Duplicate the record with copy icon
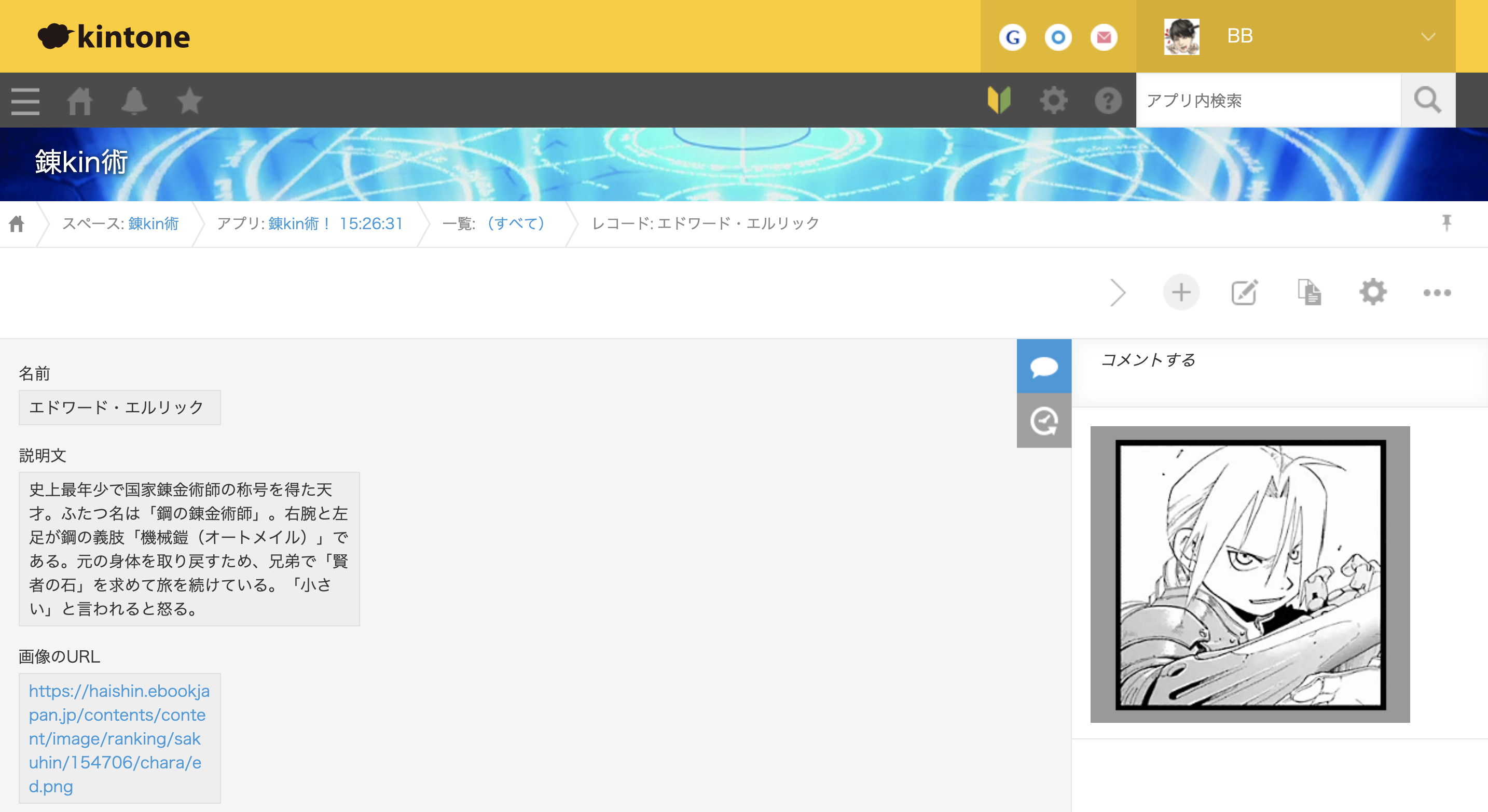 1309,292
